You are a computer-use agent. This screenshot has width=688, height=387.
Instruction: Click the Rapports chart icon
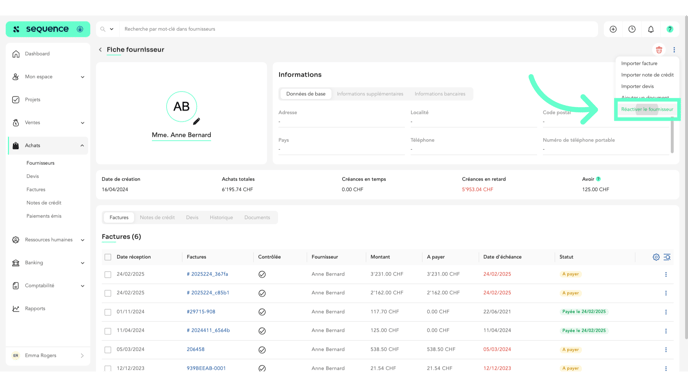click(16, 309)
